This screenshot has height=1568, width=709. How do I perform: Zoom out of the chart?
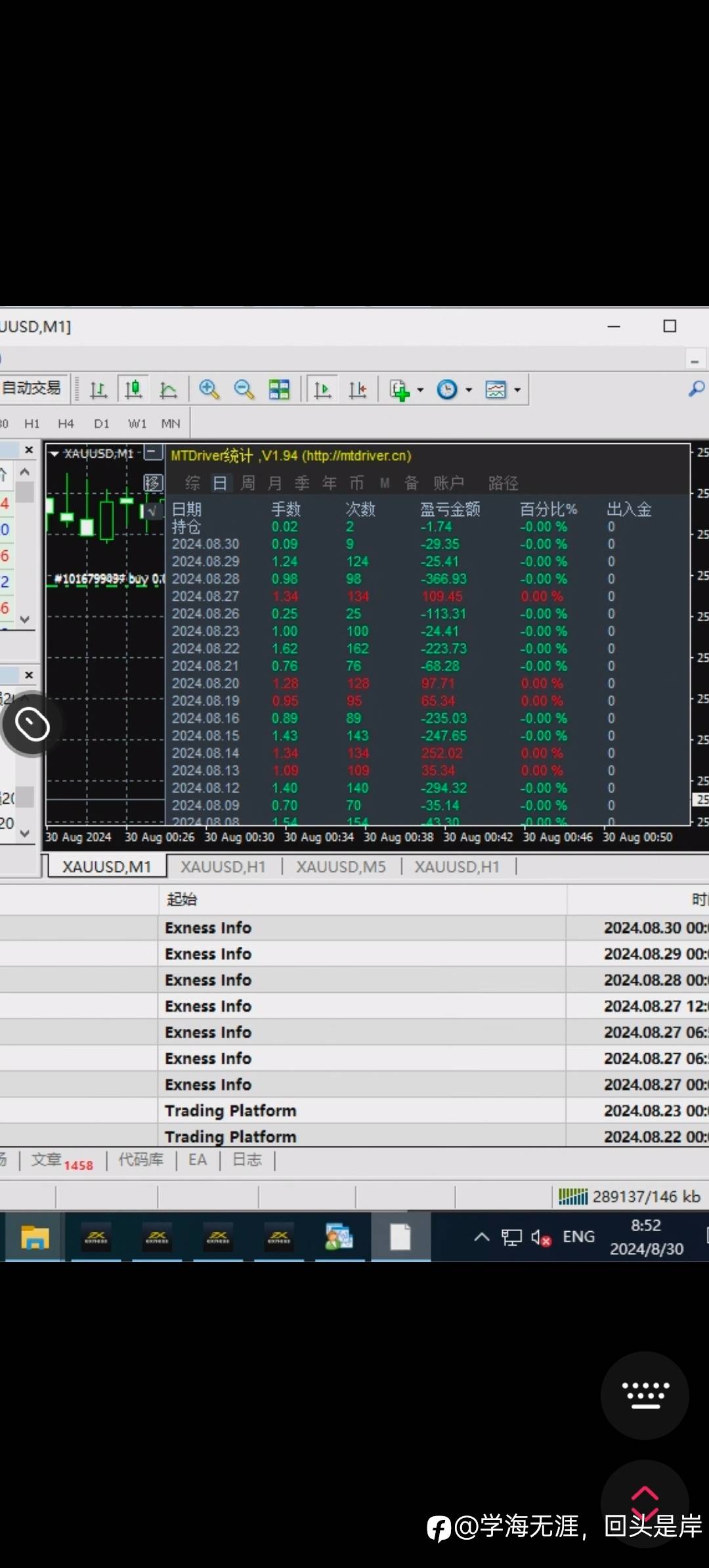point(244,390)
